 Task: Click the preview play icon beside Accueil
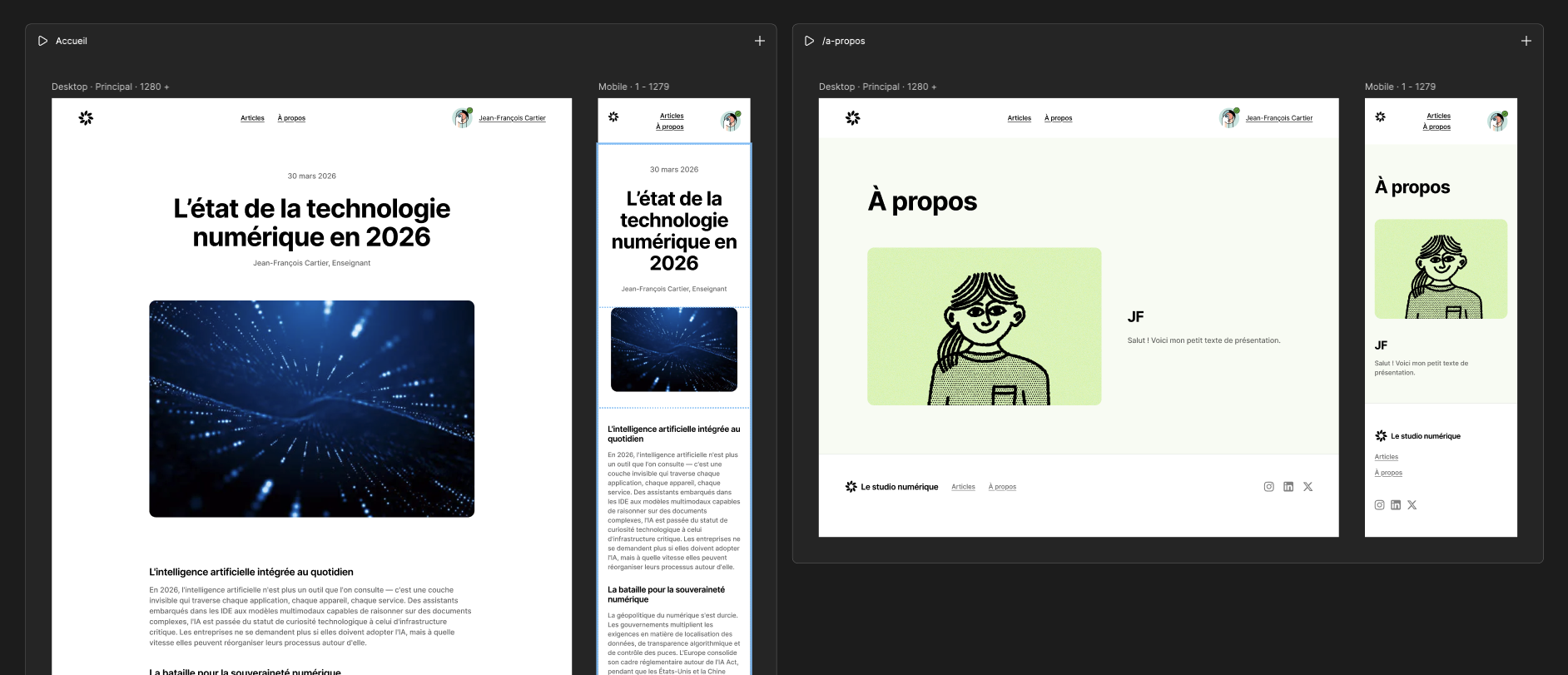click(42, 41)
